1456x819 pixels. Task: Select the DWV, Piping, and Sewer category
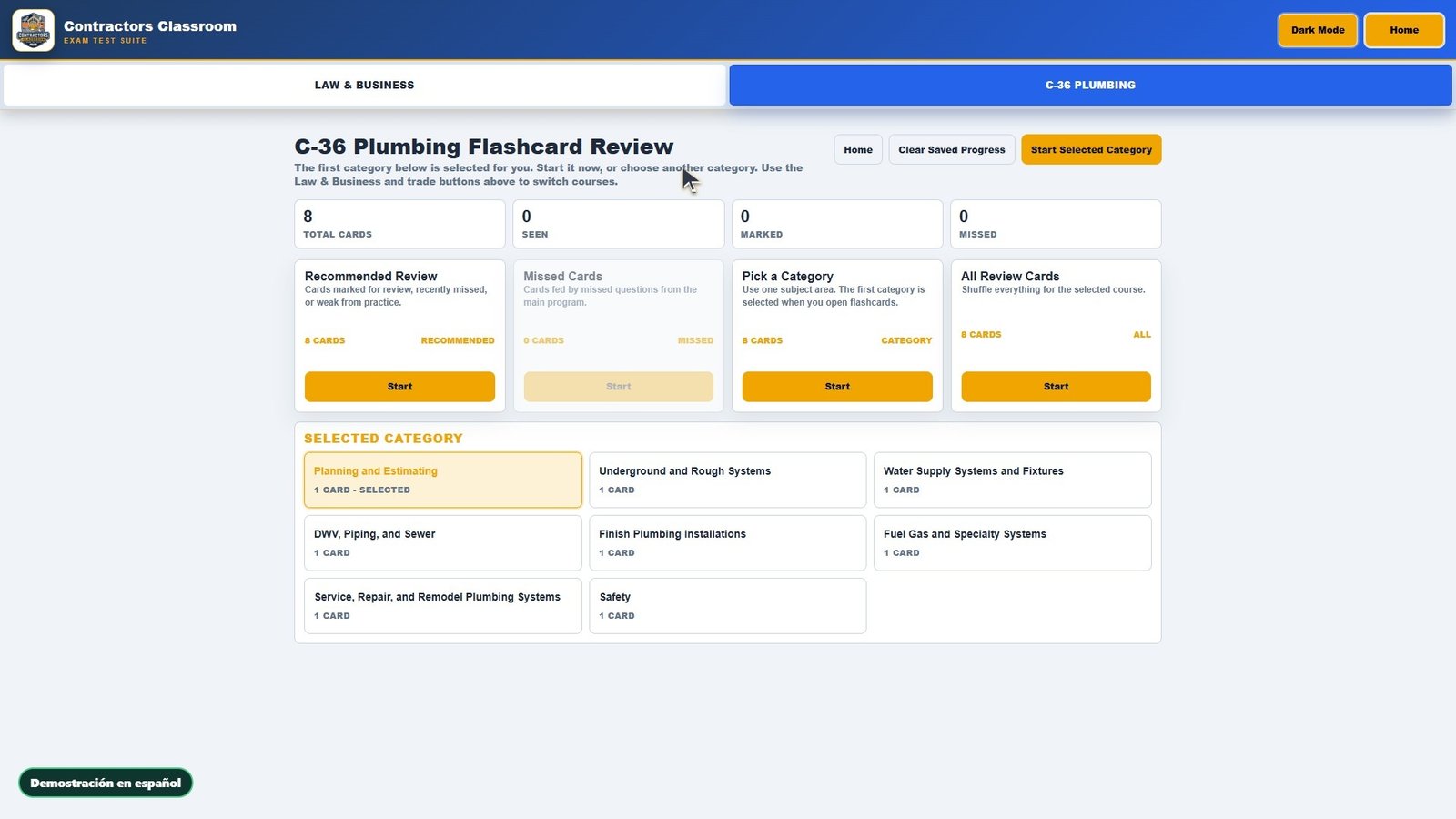click(x=443, y=543)
